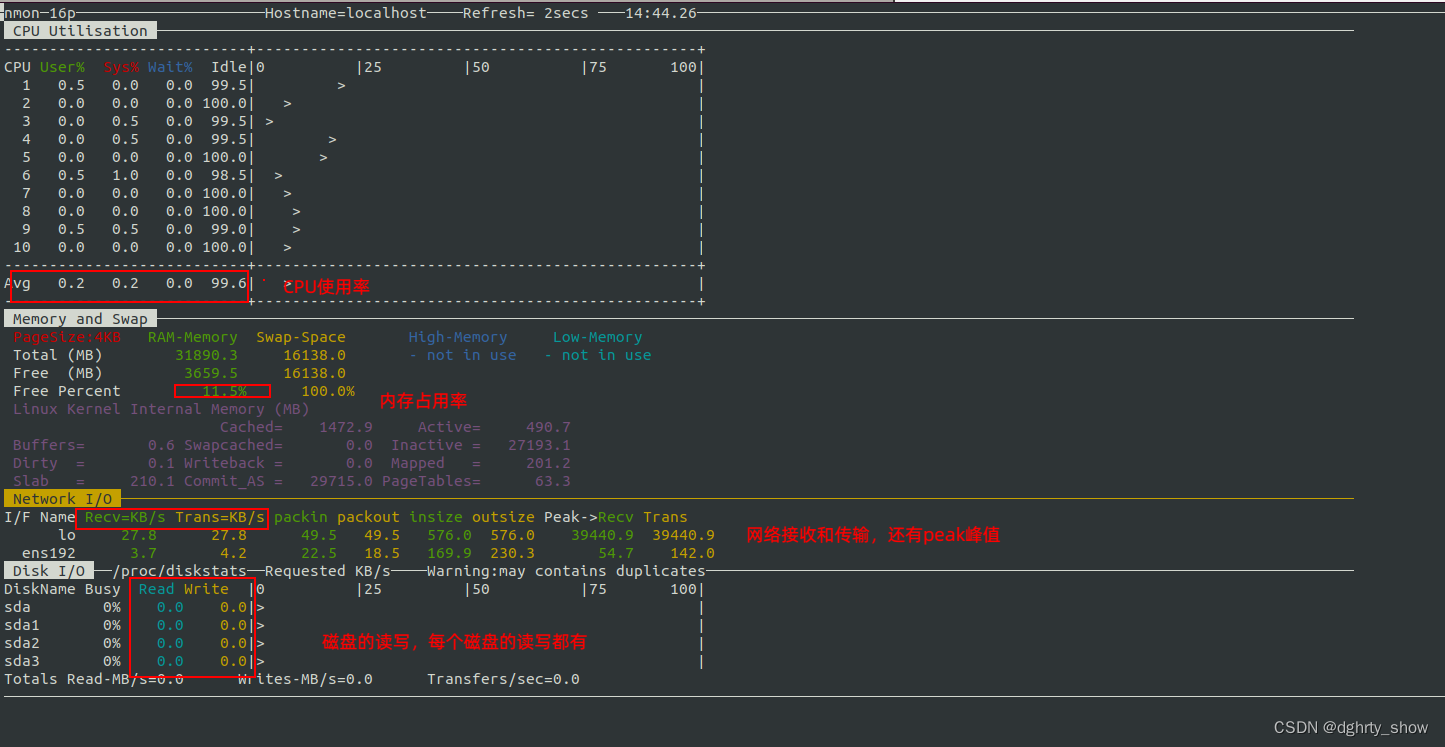
Task: Select the DiskName column header
Action: click(39, 589)
